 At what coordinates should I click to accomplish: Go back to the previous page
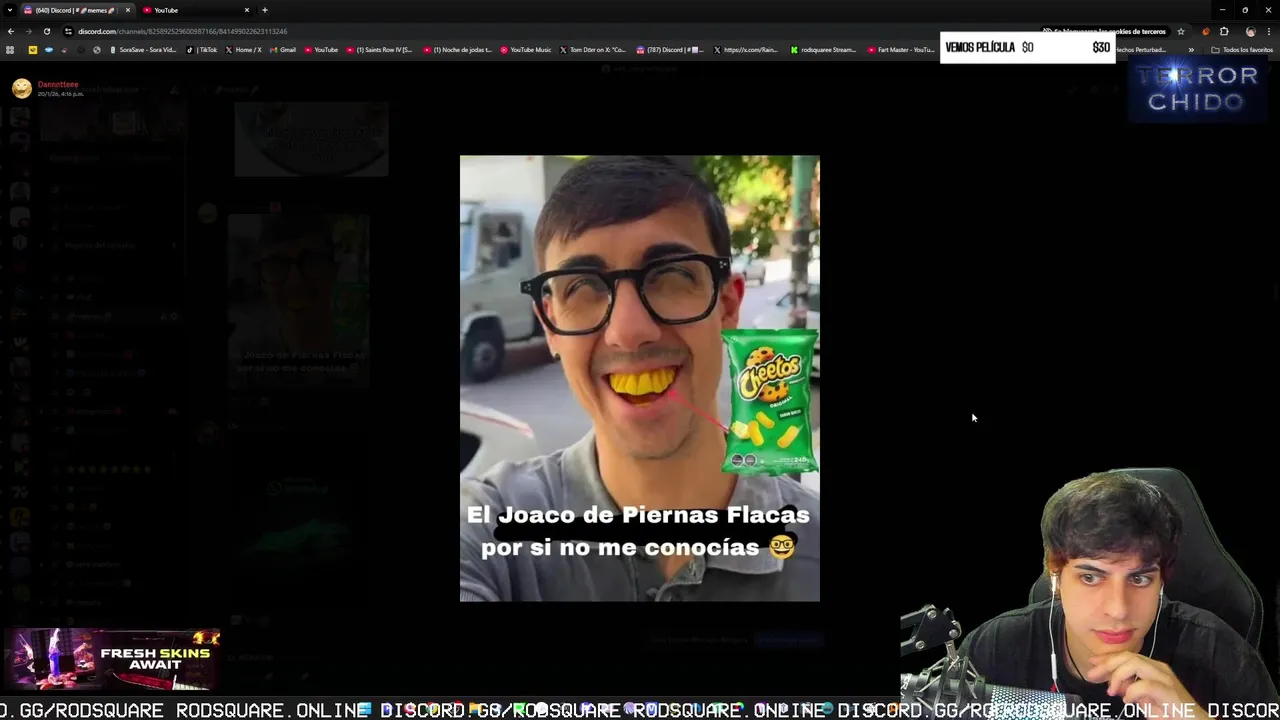click(x=10, y=31)
